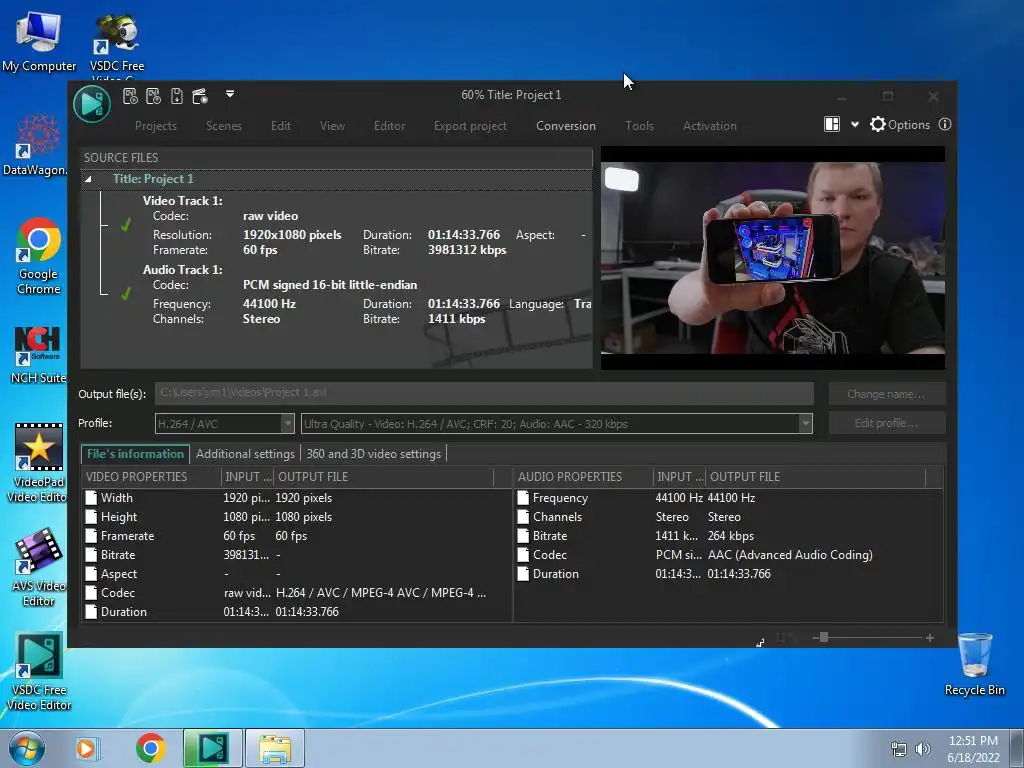1024x768 pixels.
Task: Collapse the Title: Project 1 tree node
Action: tap(88, 179)
